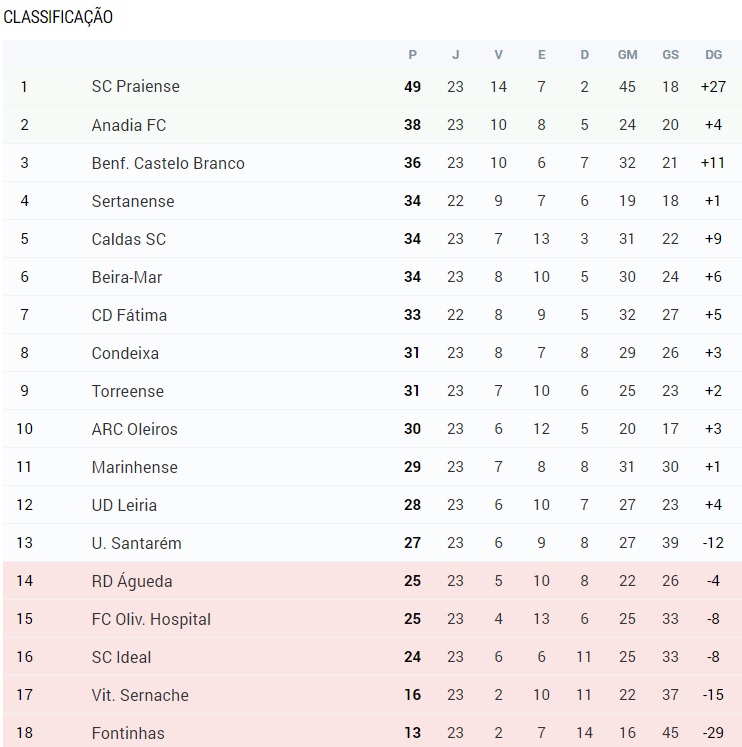Select Torreense from the classification

pos(128,391)
